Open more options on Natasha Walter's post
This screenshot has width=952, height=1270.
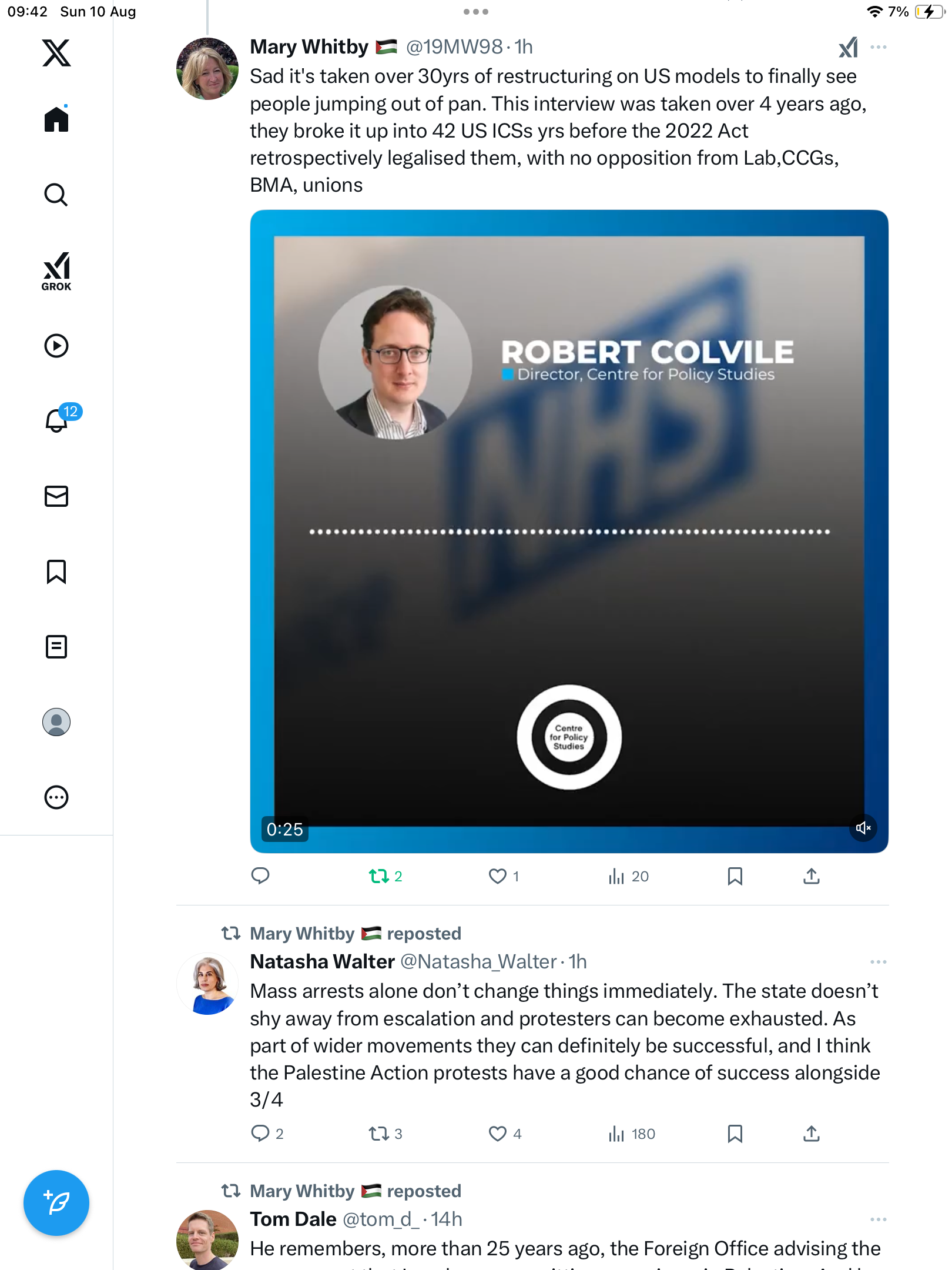pos(878,962)
